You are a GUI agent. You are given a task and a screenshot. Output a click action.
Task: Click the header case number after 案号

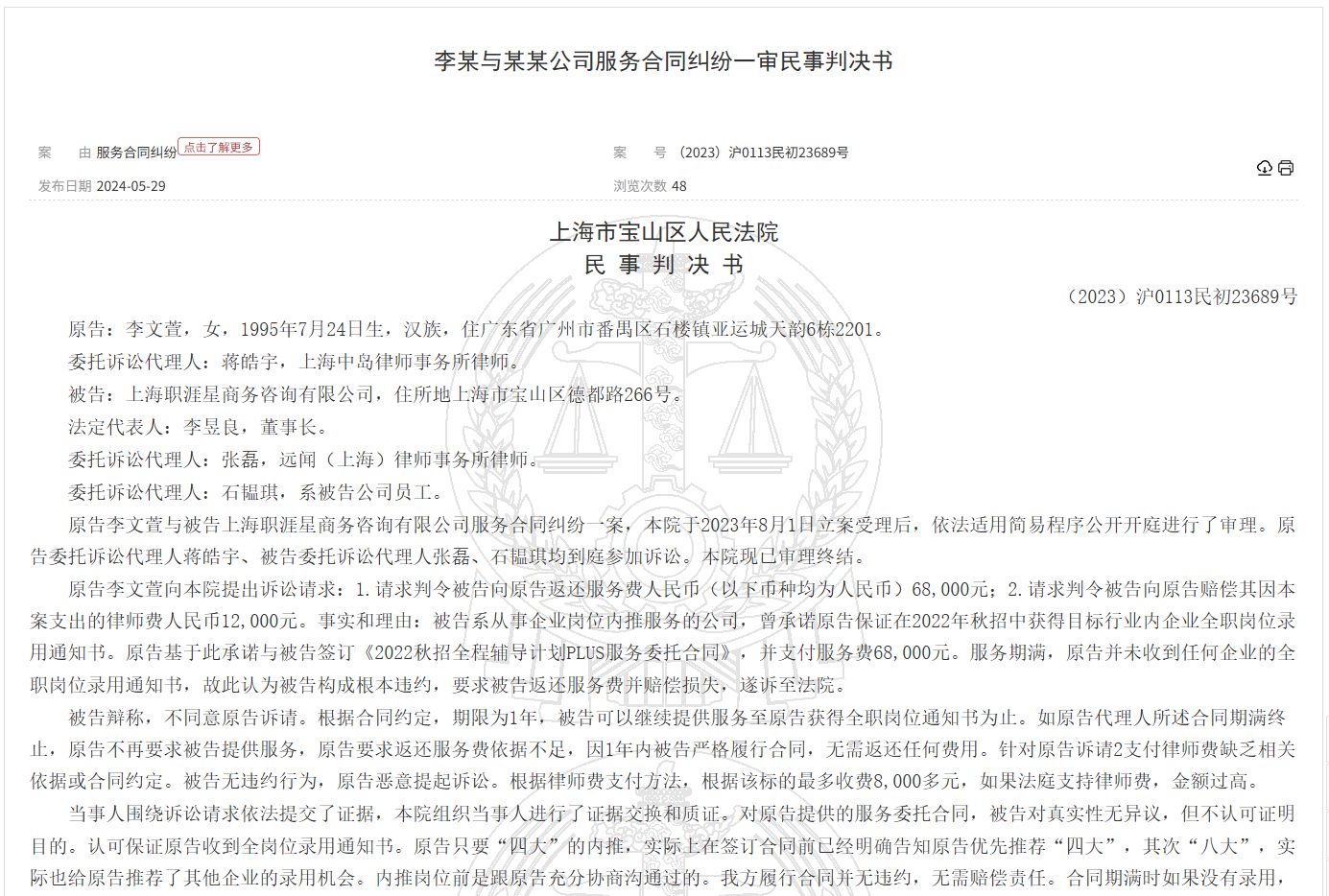[764, 153]
